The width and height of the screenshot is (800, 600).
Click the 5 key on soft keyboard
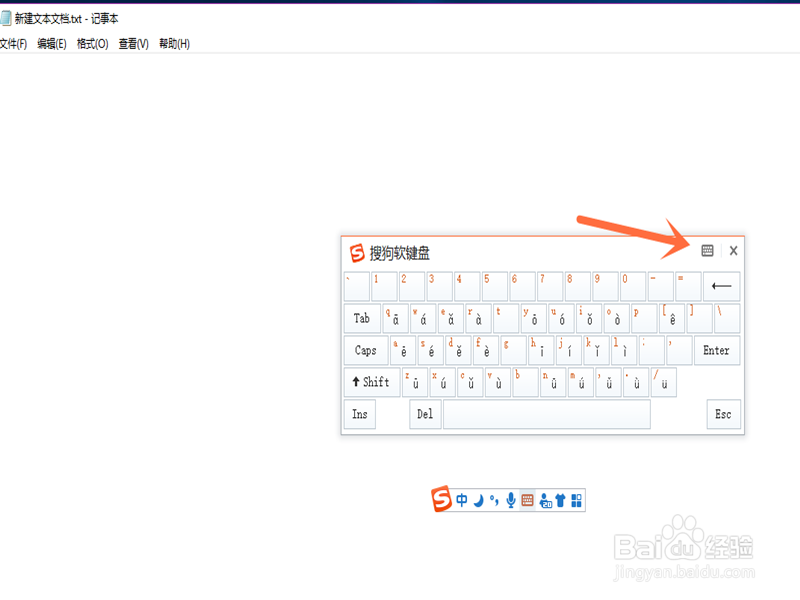tap(494, 286)
